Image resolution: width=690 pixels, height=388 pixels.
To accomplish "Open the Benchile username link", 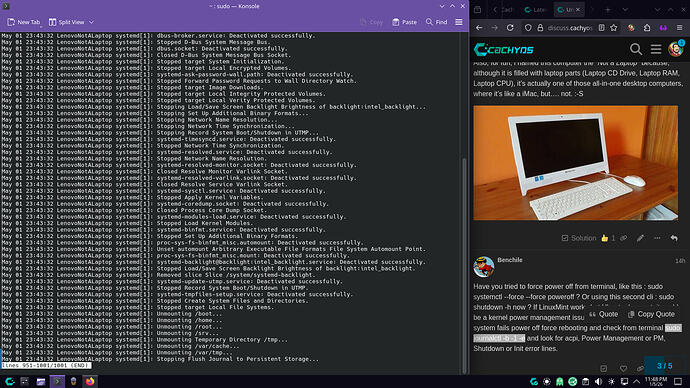I will 510,260.
